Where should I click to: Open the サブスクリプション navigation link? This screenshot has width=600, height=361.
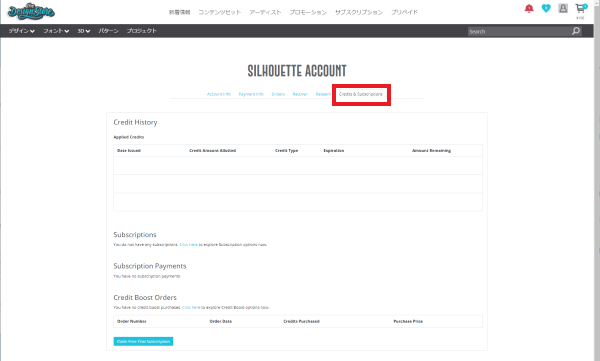click(x=359, y=12)
